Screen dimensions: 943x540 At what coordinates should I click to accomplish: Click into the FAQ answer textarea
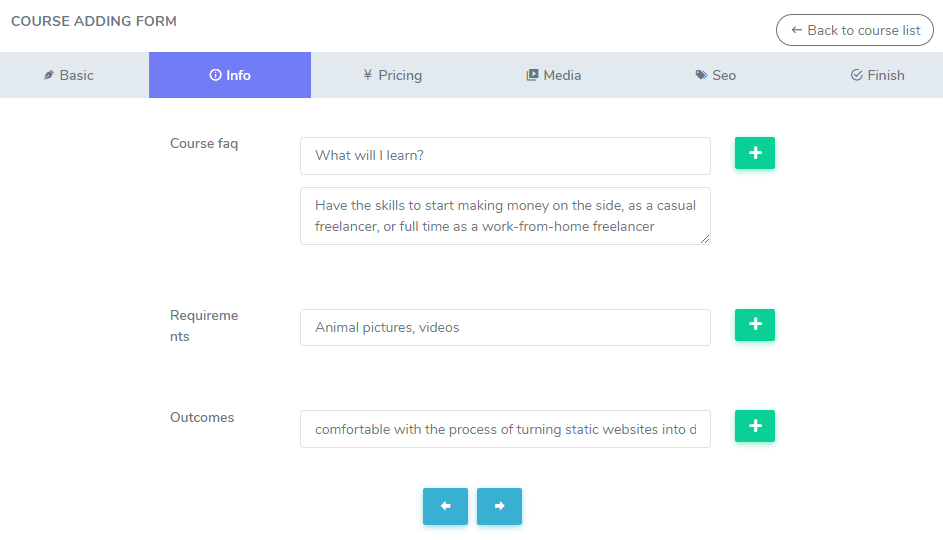point(505,216)
